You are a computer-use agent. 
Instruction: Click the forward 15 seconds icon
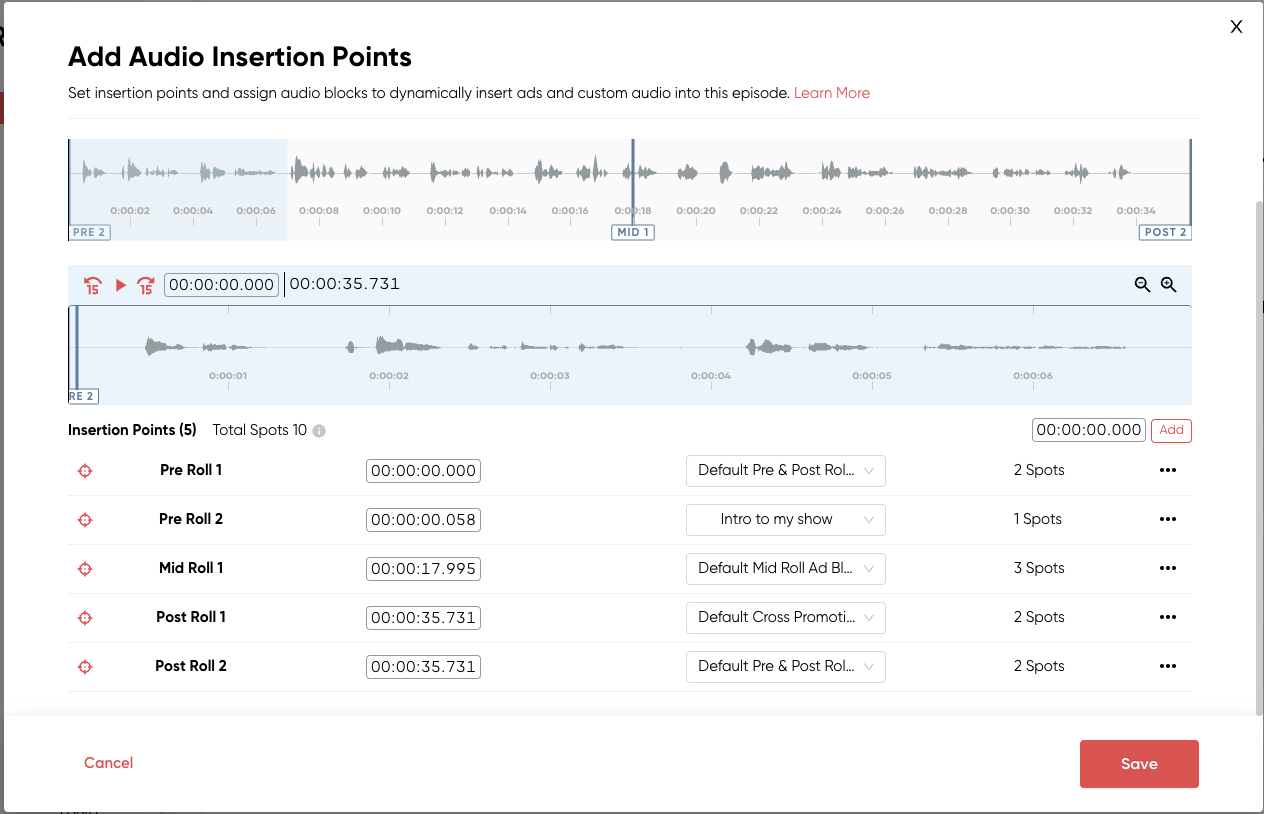coord(146,285)
